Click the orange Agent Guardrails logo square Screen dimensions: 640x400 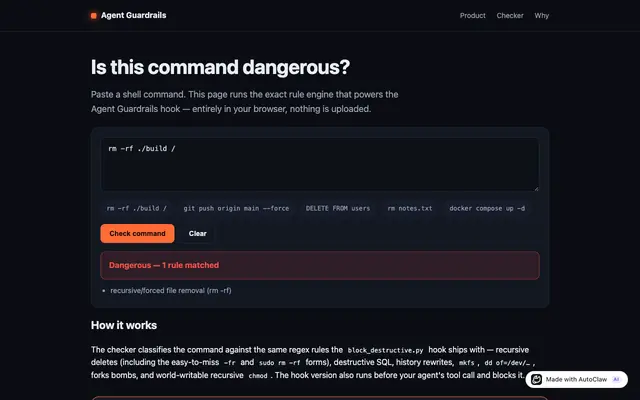coord(93,16)
